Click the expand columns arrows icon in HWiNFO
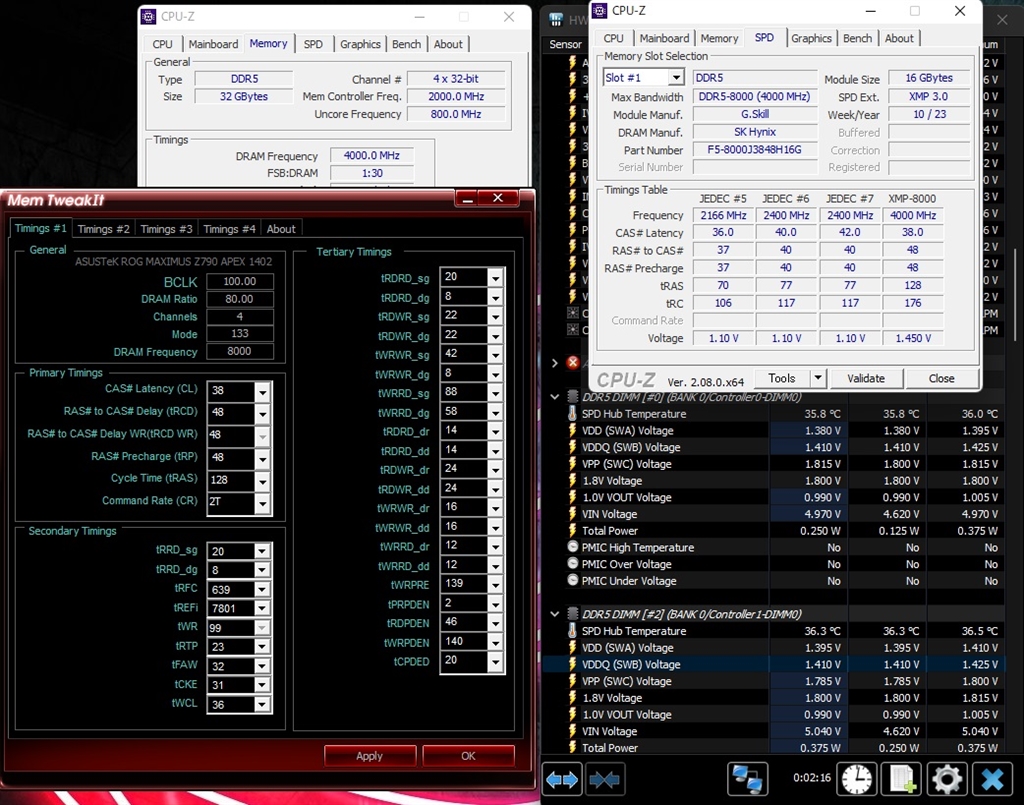 point(562,778)
